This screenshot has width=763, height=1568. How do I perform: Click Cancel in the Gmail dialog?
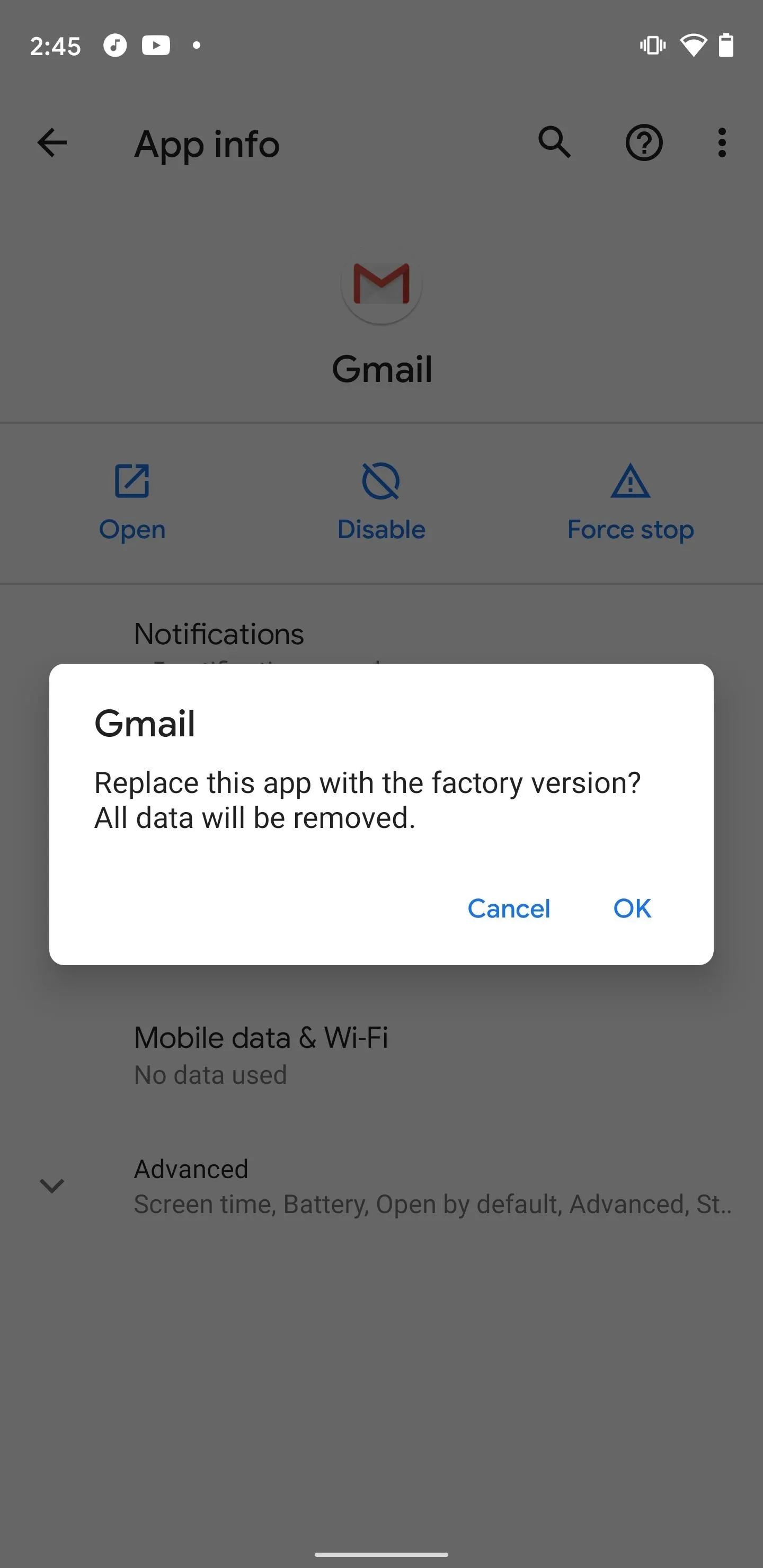(509, 908)
